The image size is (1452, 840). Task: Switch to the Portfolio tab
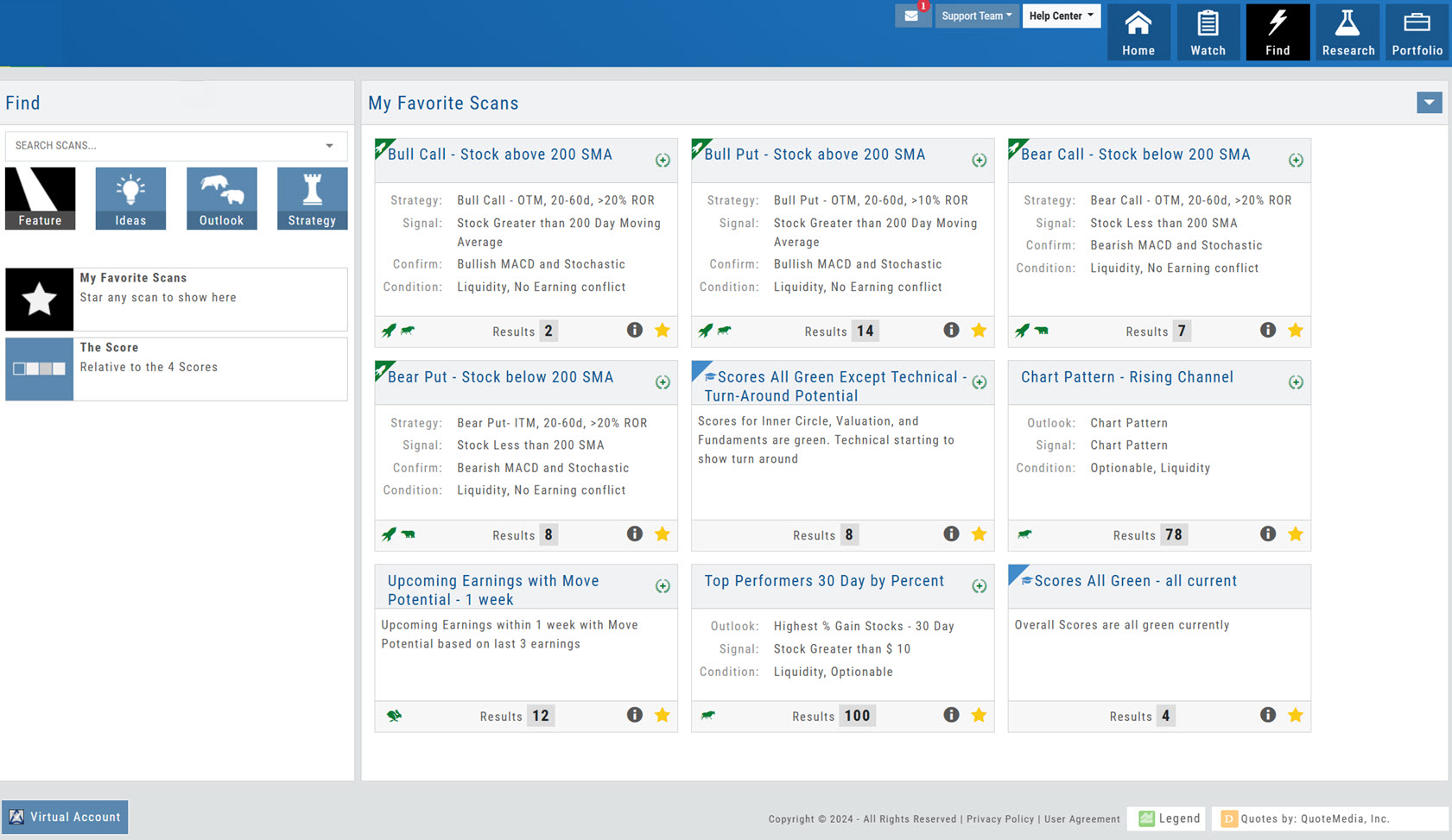[x=1417, y=33]
